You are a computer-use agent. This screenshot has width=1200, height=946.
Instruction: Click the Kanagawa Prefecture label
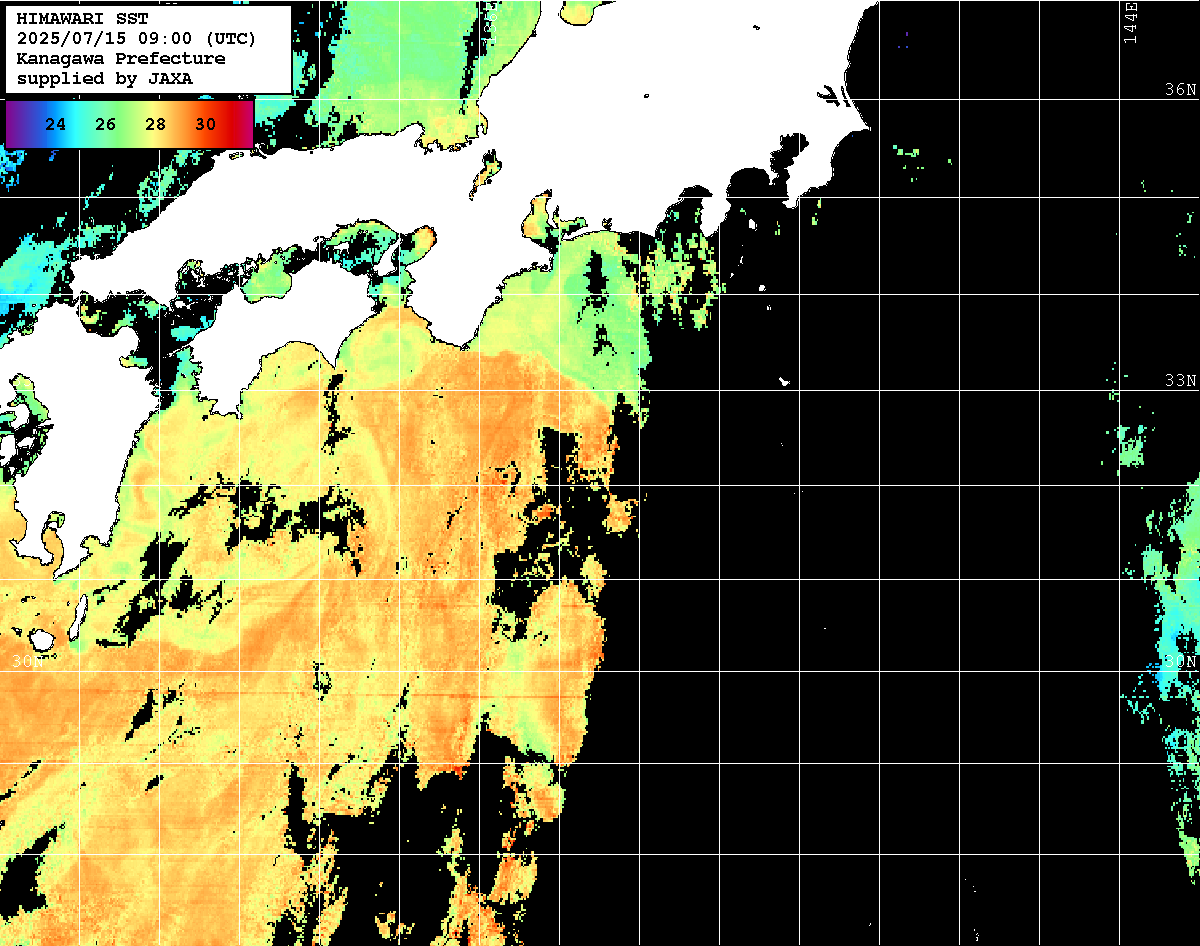[121, 59]
